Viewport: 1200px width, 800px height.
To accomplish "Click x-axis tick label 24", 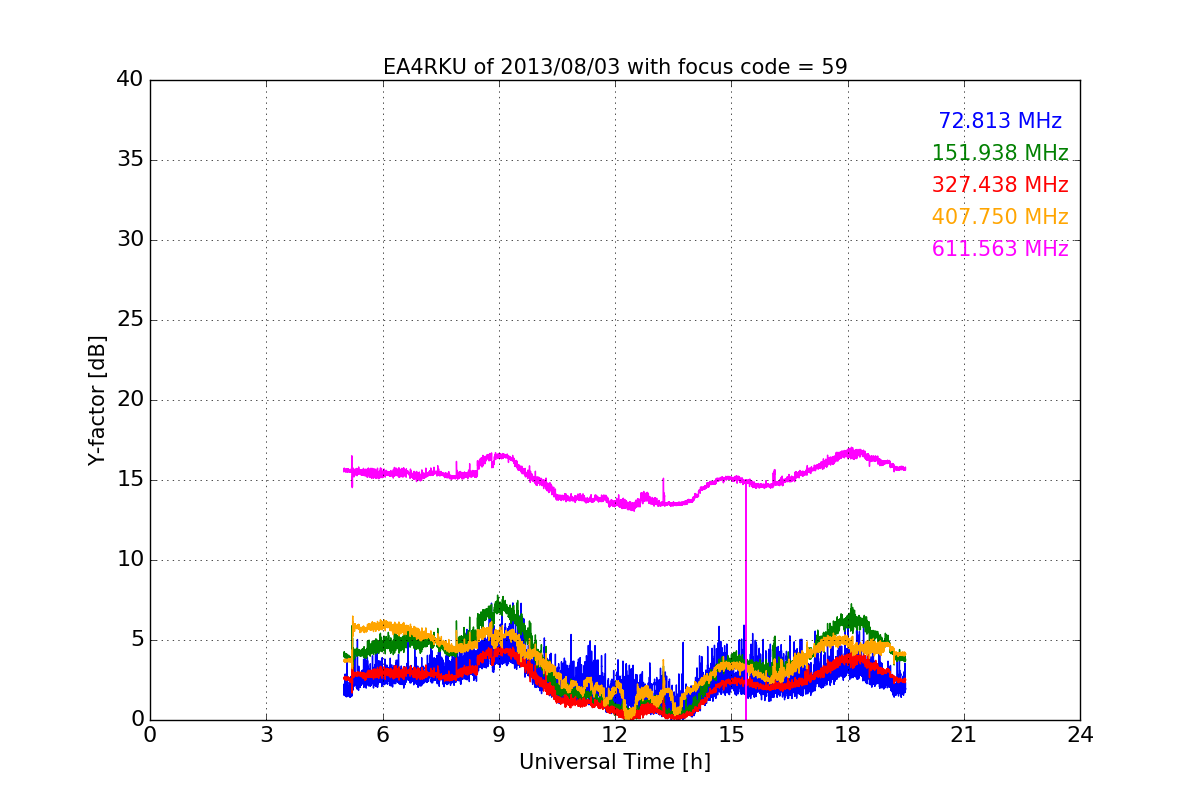I will (x=1080, y=734).
